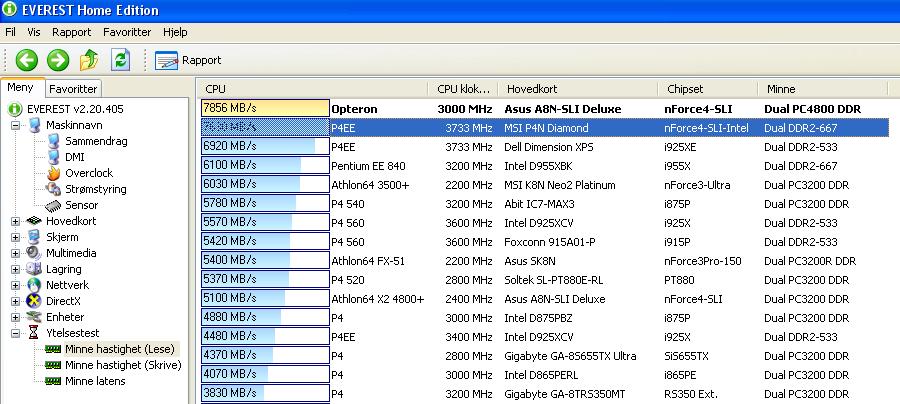Expand the Enheter tree node
900x404 pixels.
point(15,317)
